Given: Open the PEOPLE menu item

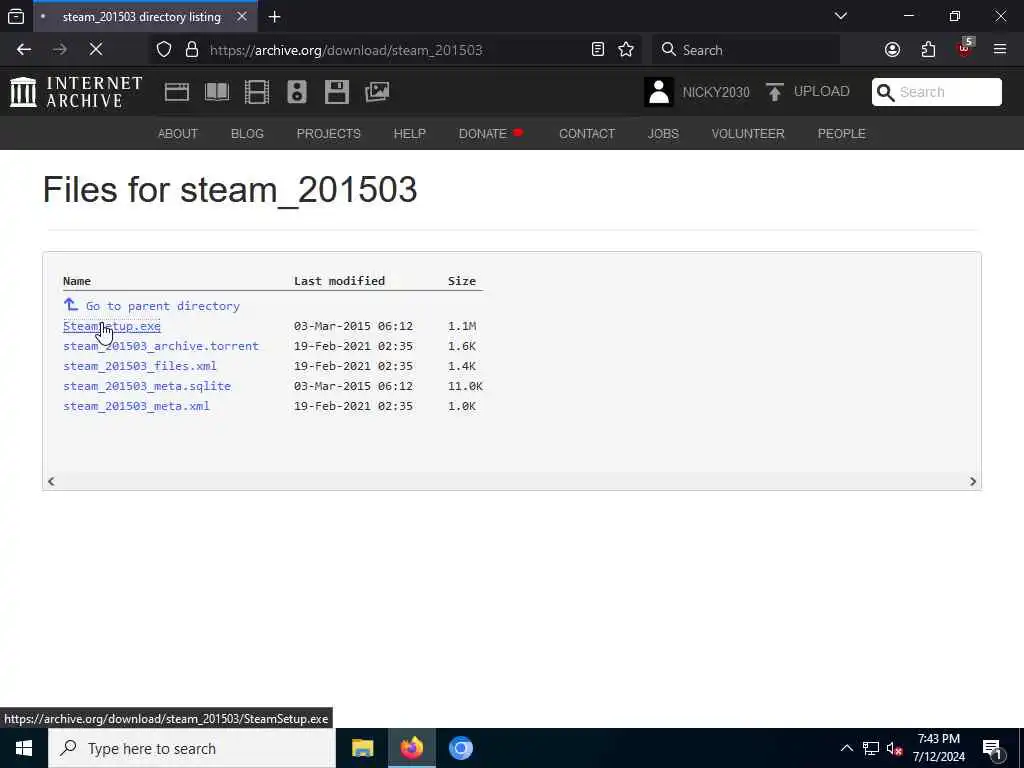Looking at the screenshot, I should (841, 134).
